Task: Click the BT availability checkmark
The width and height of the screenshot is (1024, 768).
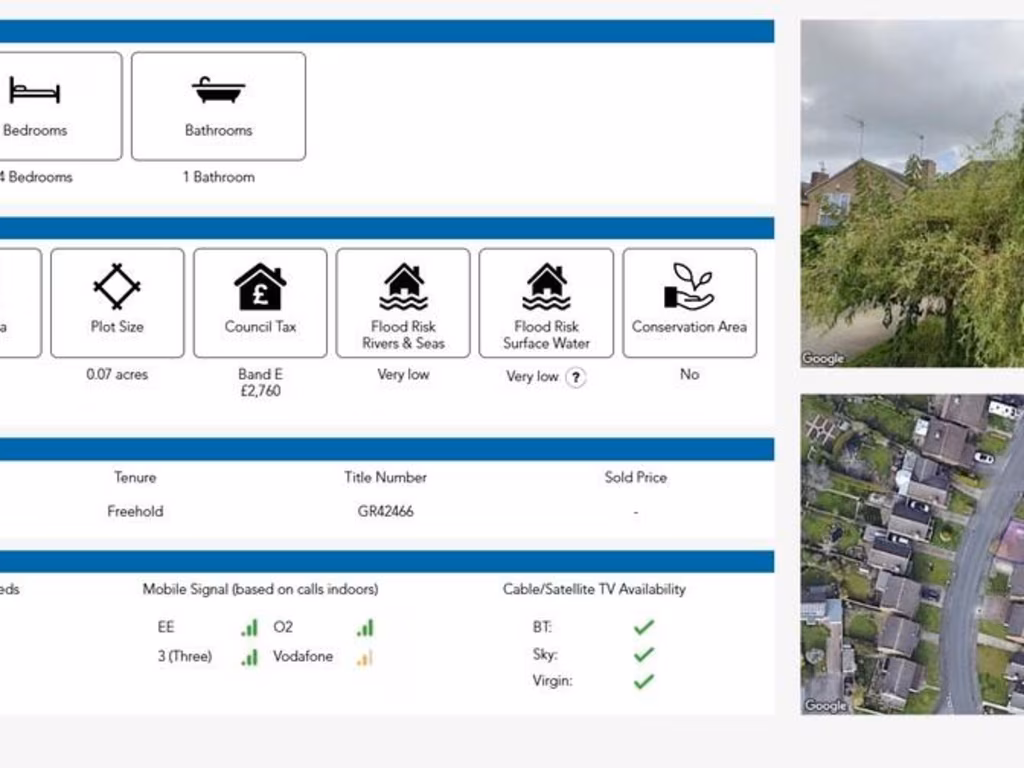Action: (x=643, y=627)
